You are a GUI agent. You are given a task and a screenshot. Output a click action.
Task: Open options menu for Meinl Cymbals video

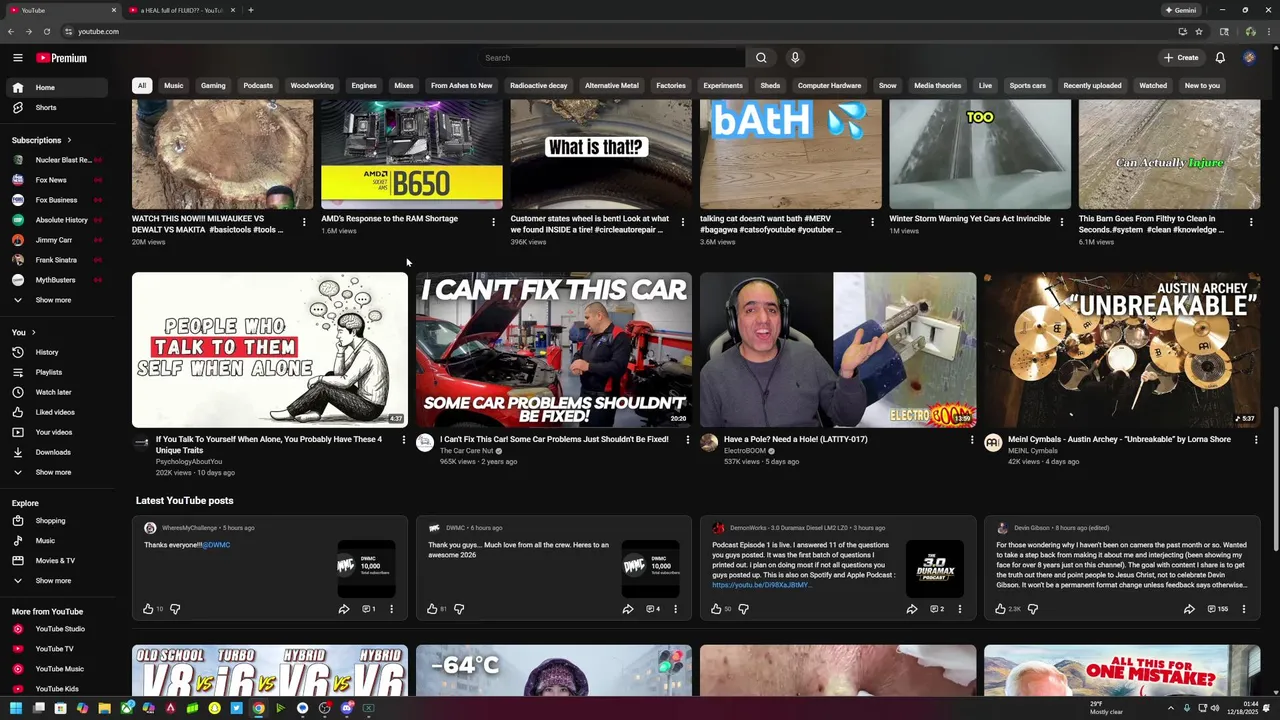(1256, 440)
